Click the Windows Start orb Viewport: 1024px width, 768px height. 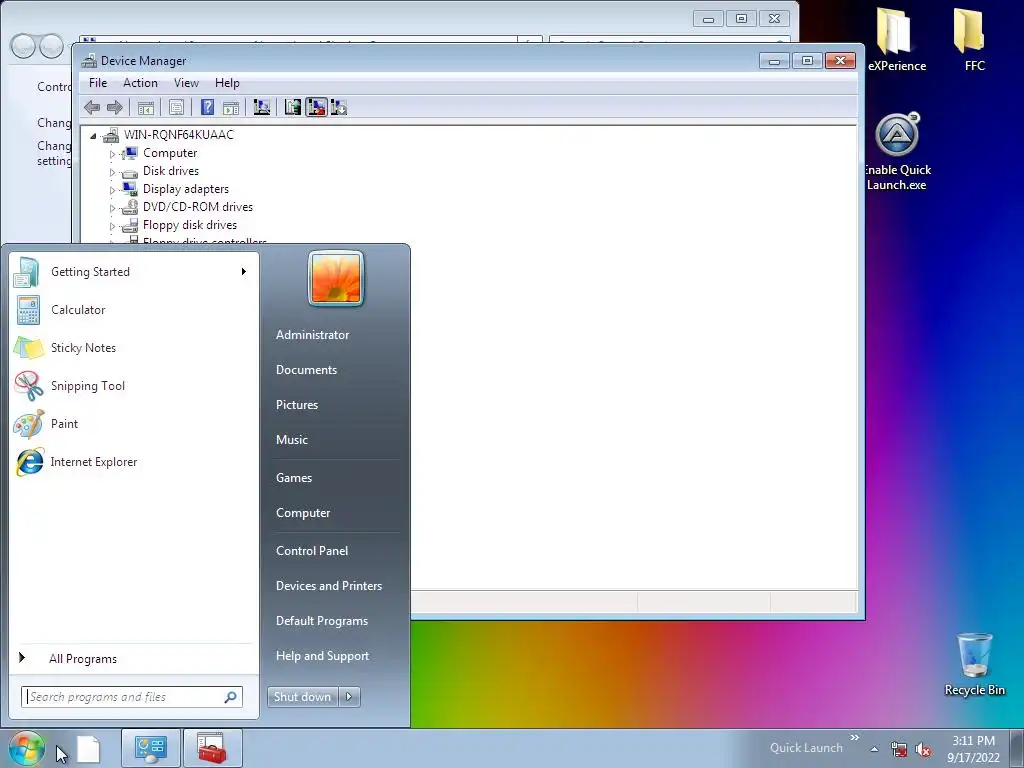coord(26,748)
